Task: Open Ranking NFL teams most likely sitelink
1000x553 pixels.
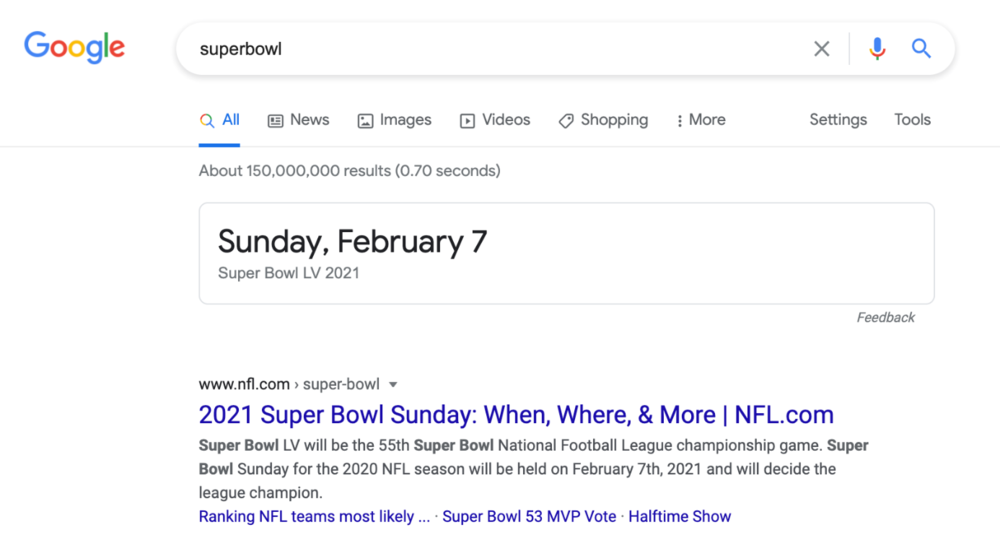Action: pyautogui.click(x=314, y=517)
